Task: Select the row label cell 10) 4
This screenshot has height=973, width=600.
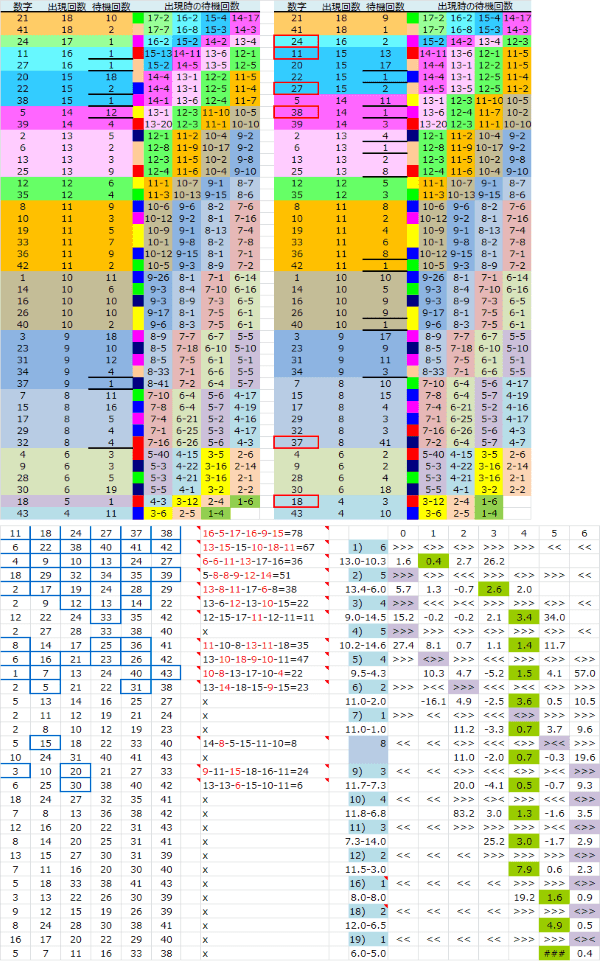Action: click(x=369, y=799)
